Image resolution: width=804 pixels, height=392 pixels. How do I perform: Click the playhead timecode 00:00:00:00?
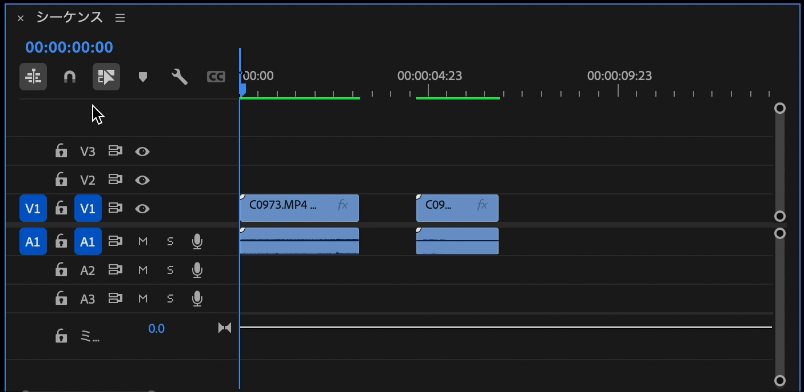[69, 47]
